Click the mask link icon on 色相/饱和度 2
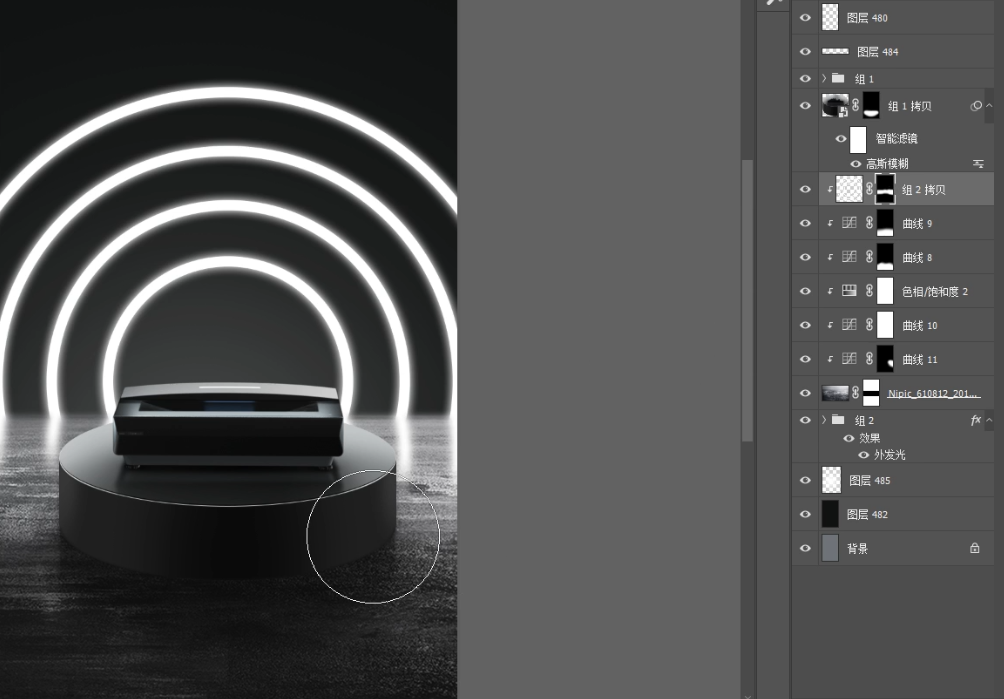The image size is (1004, 699). pos(870,291)
